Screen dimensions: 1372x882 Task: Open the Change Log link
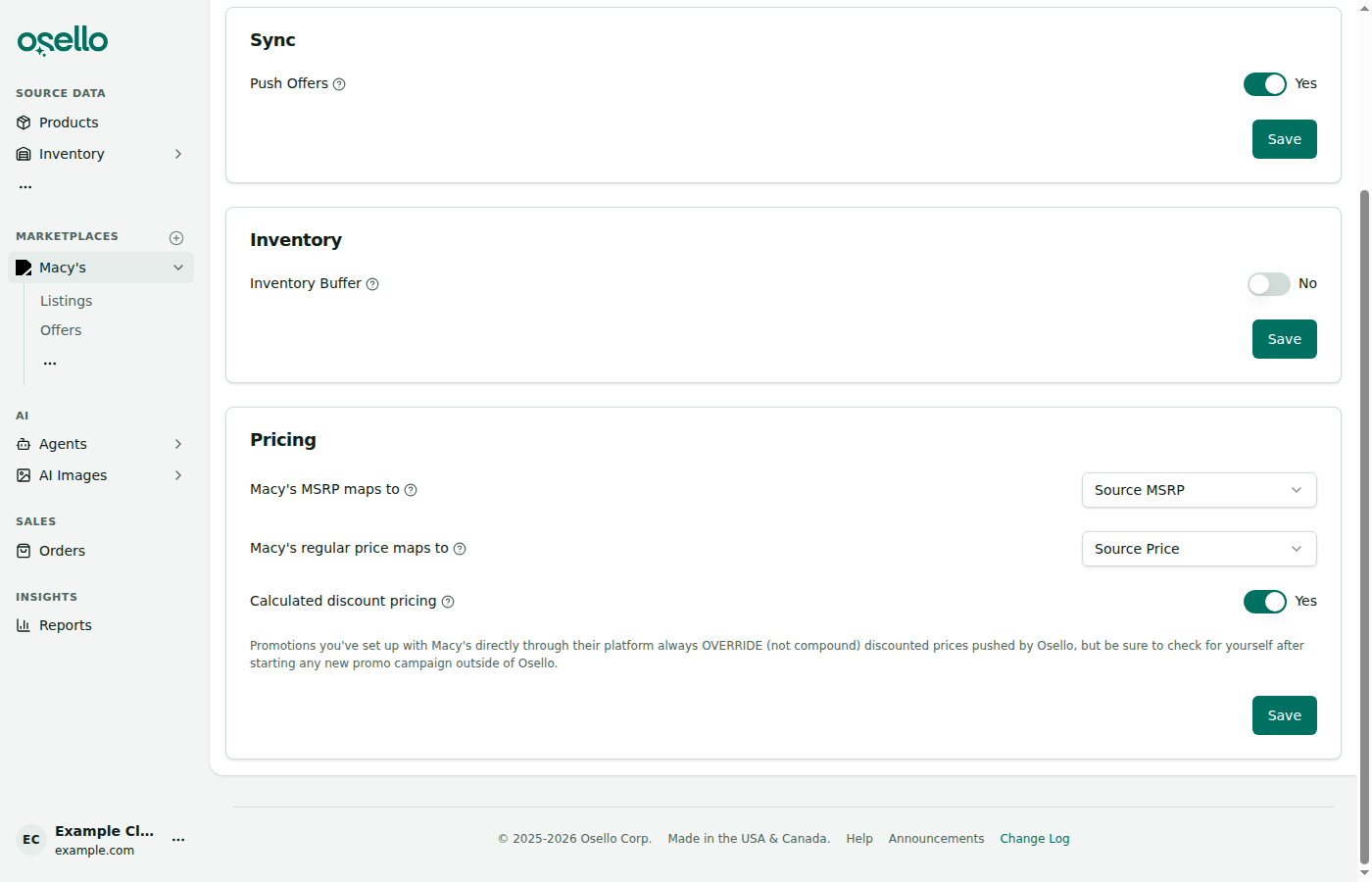point(1035,839)
